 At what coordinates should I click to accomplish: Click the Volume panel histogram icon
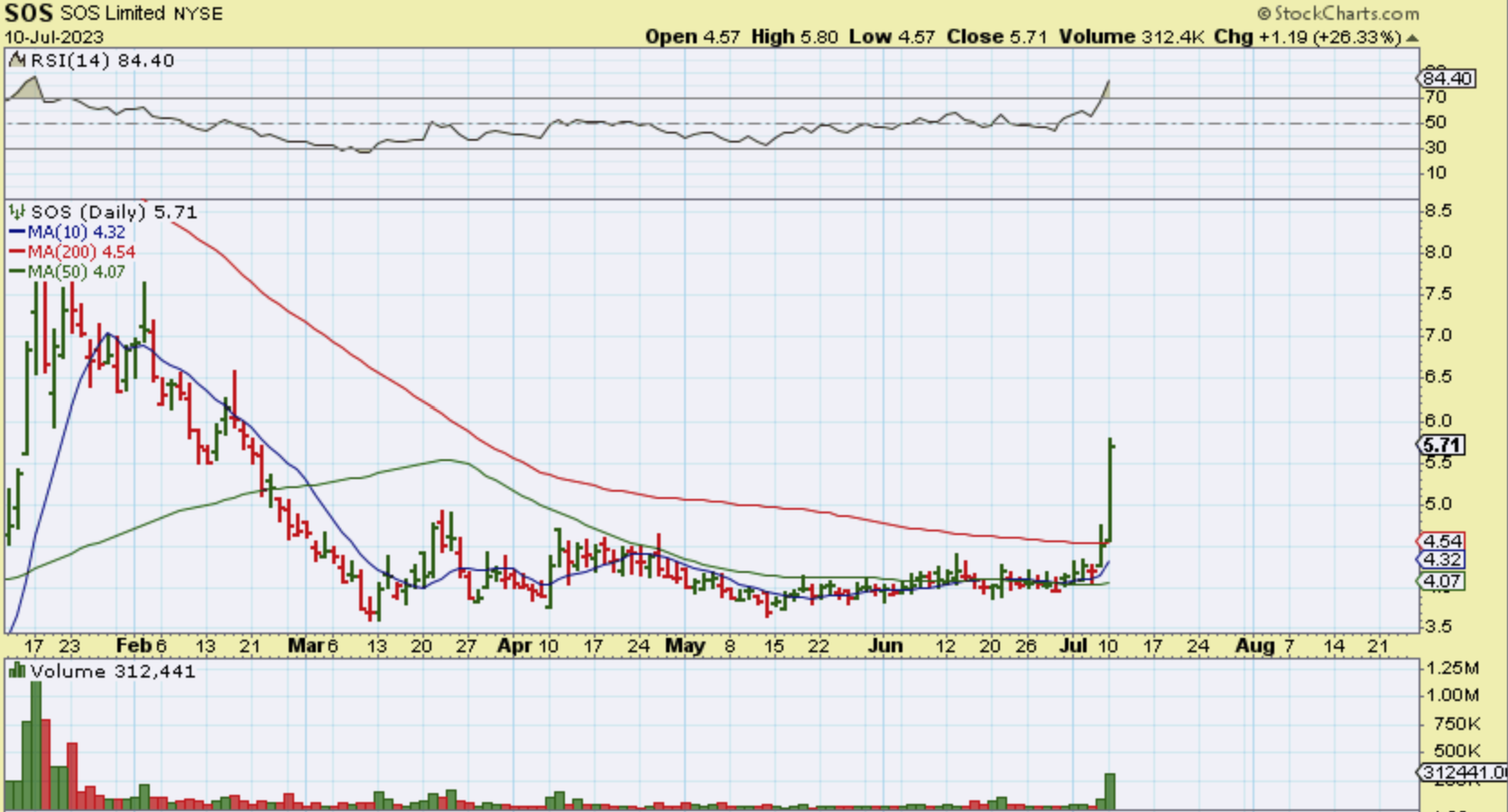16,671
